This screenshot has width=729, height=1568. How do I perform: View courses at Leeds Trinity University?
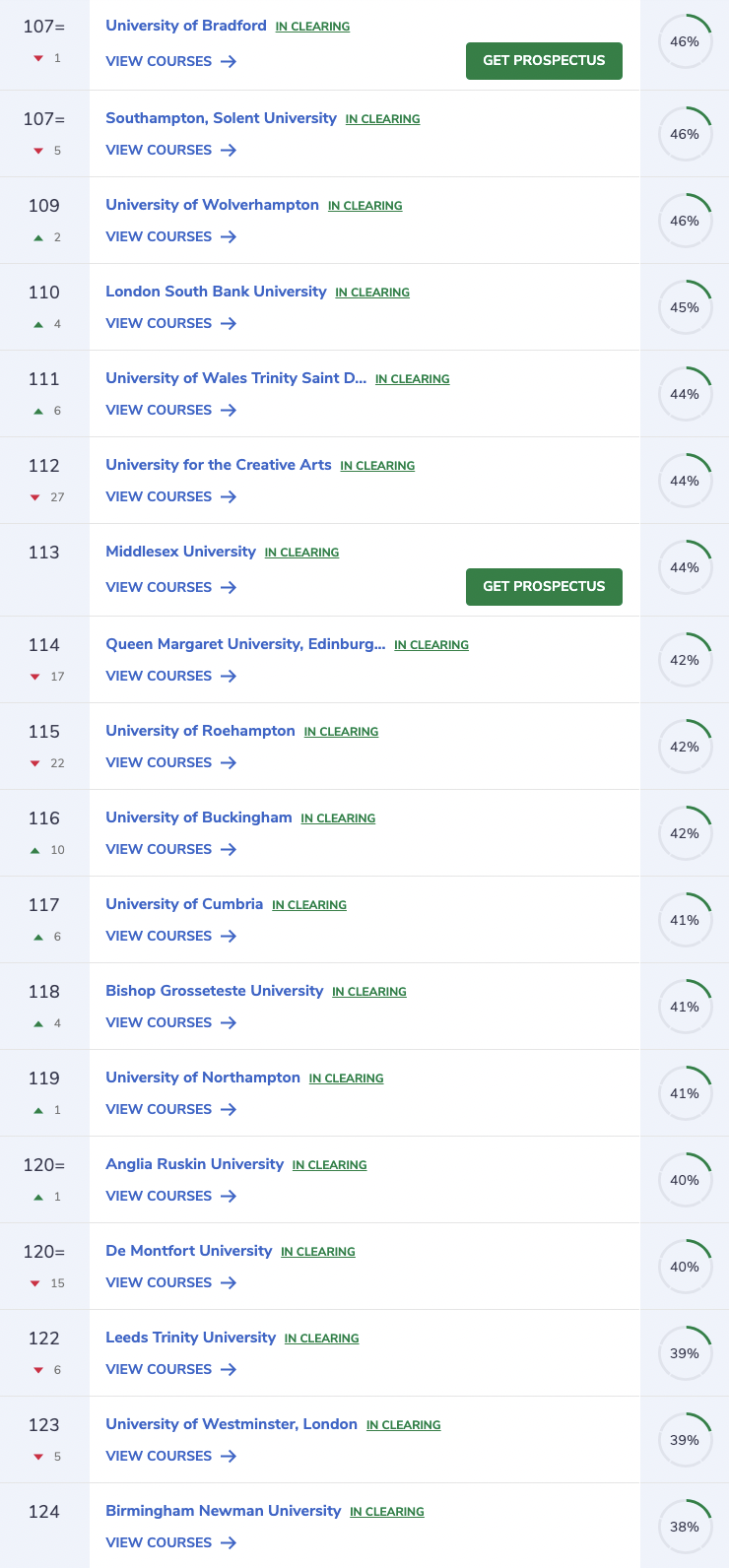pyautogui.click(x=159, y=1369)
